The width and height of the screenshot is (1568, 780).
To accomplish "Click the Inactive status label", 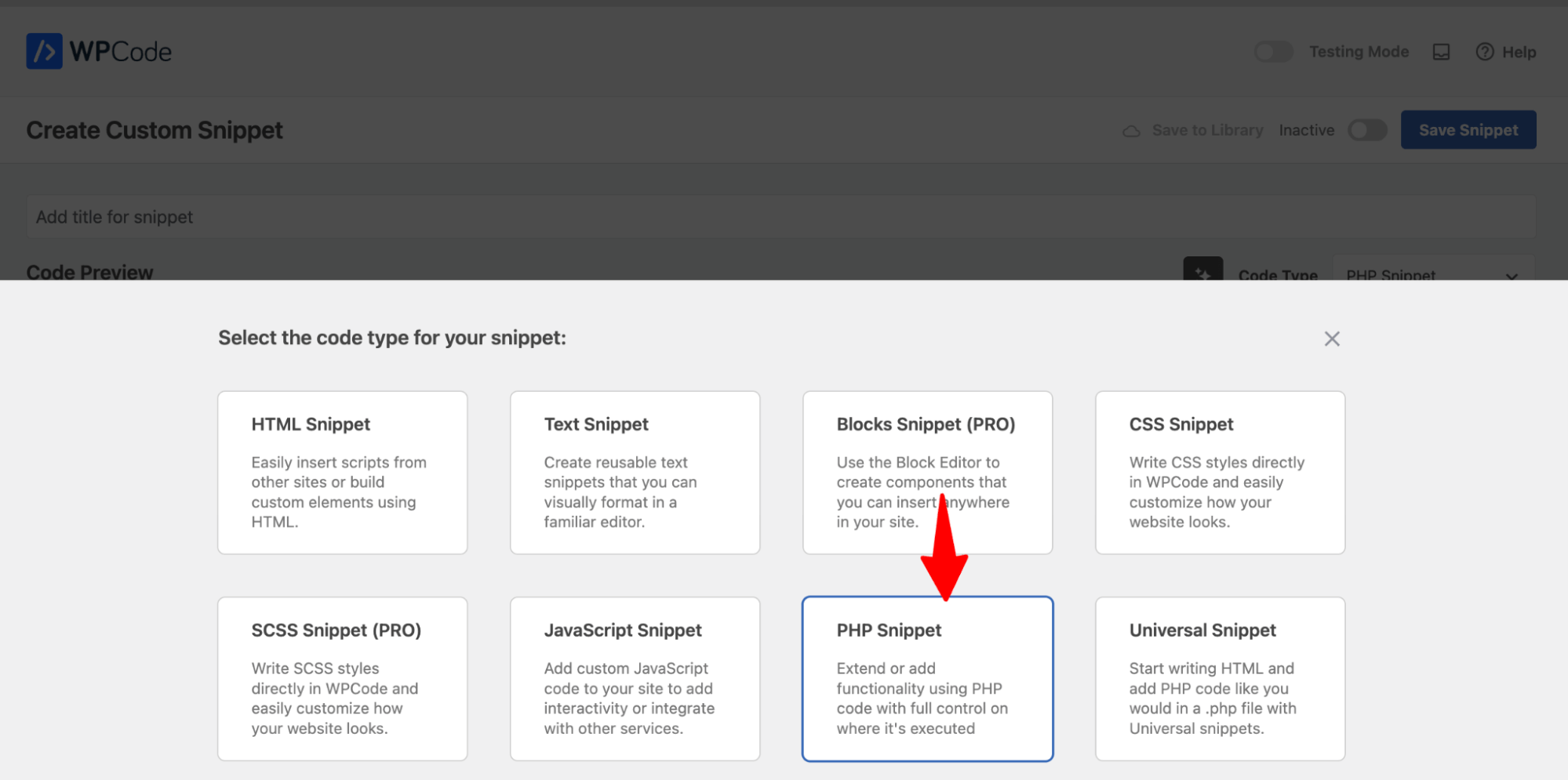I will [1306, 130].
